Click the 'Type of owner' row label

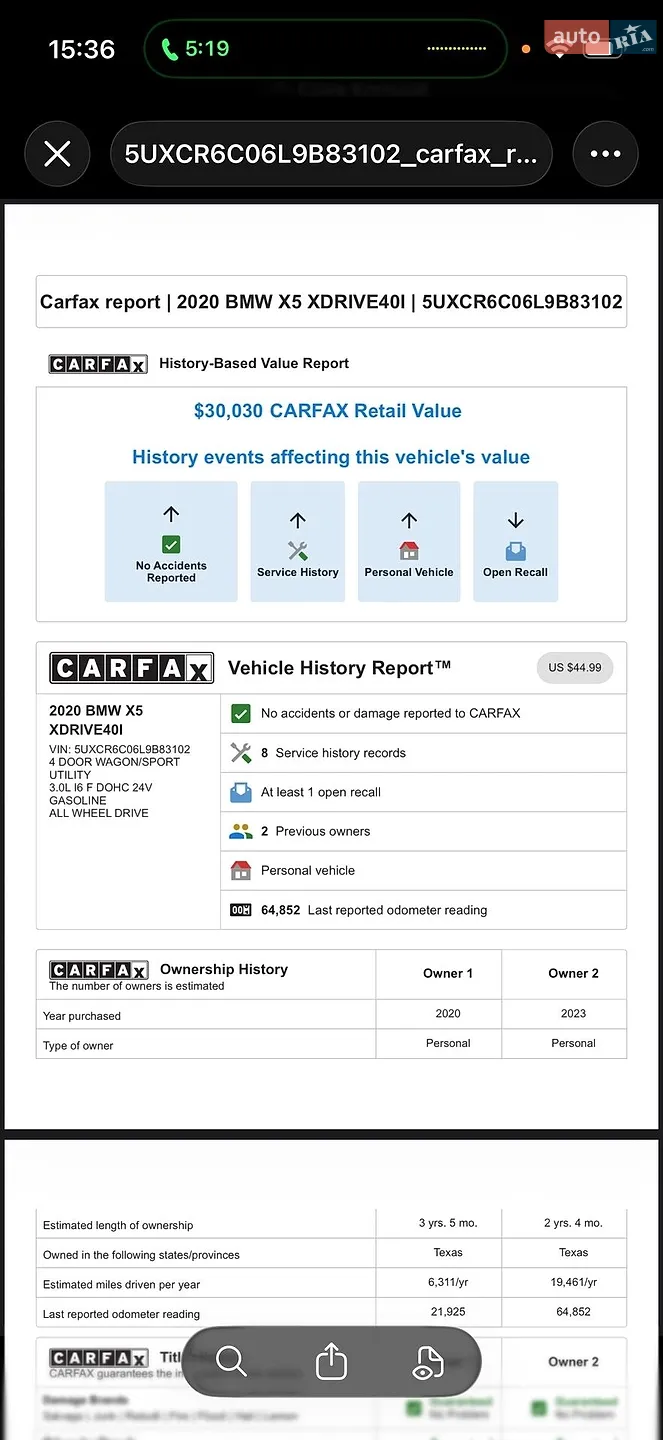[78, 1046]
